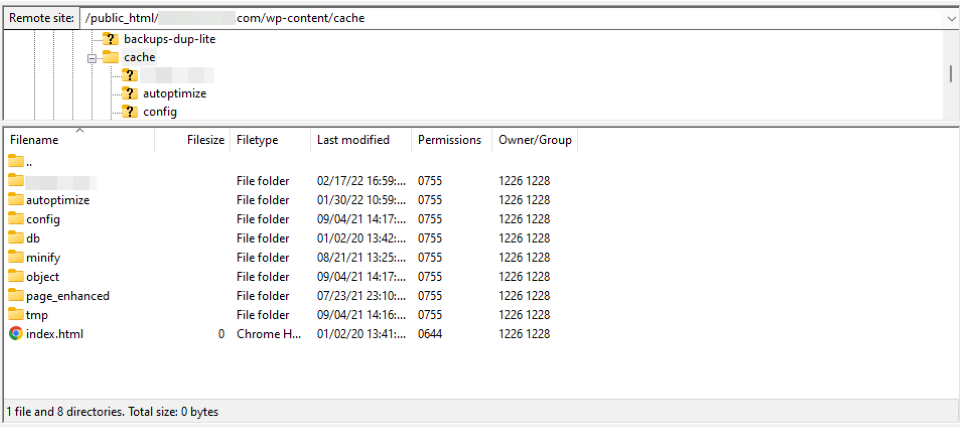
Task: Click the config node in the tree
Action: (160, 111)
